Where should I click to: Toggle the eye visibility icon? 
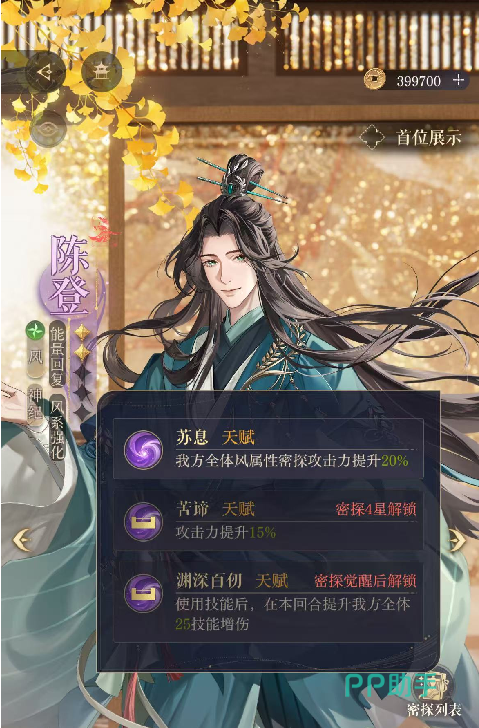pyautogui.click(x=48, y=129)
